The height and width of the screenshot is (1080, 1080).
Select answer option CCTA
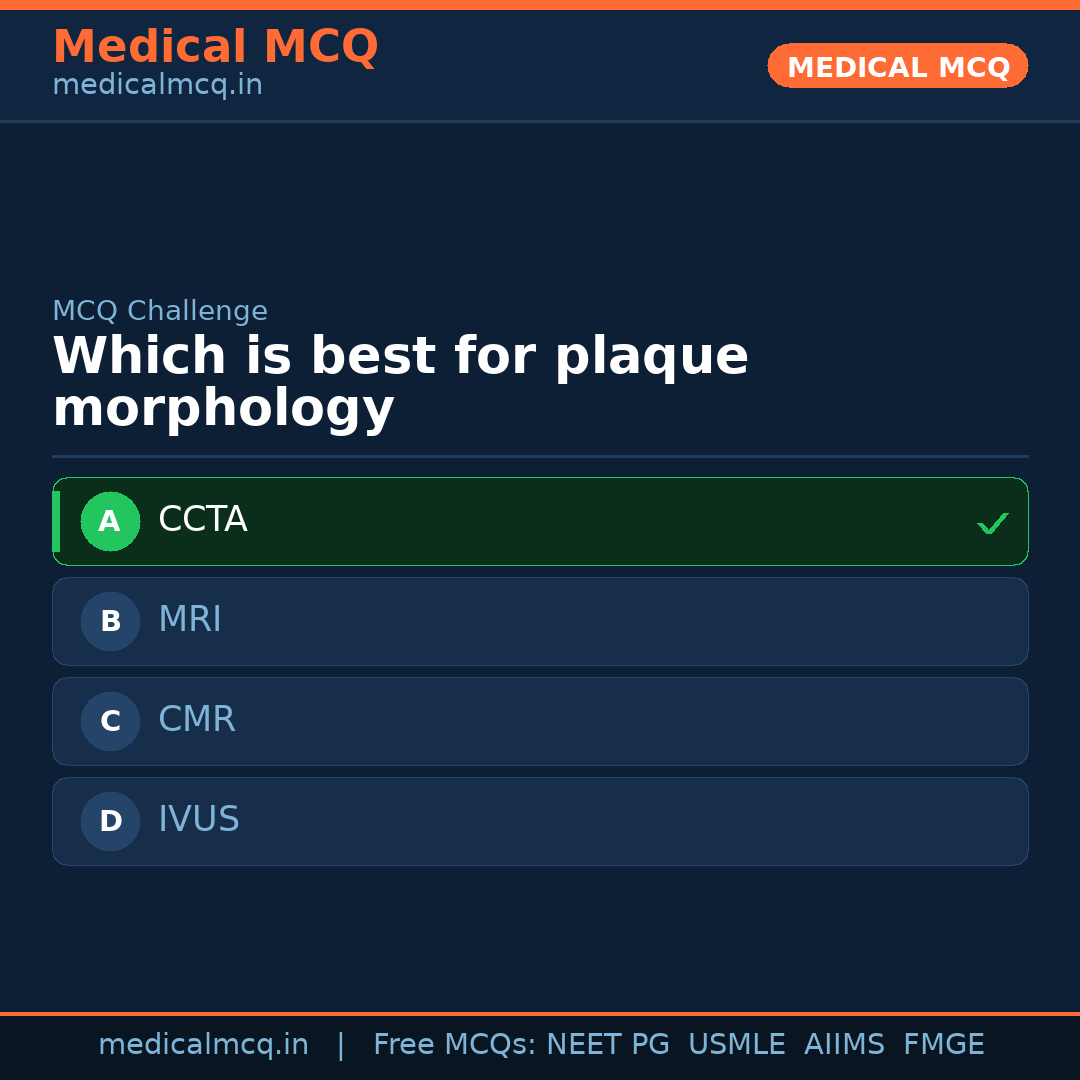pos(540,521)
